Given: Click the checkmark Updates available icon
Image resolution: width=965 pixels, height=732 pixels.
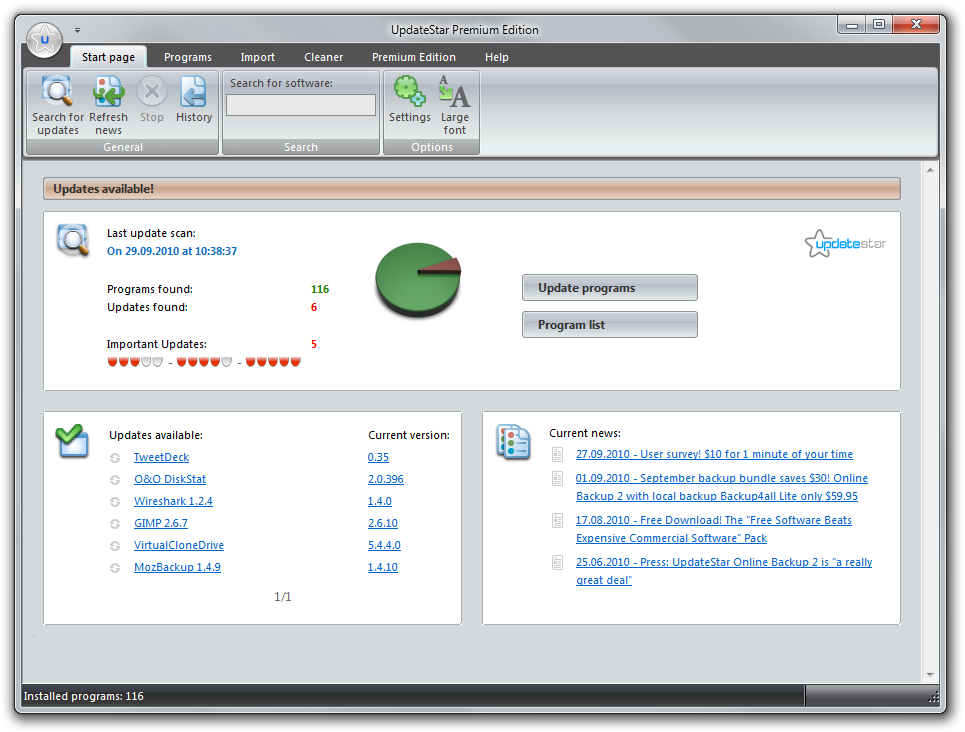Looking at the screenshot, I should (72, 441).
